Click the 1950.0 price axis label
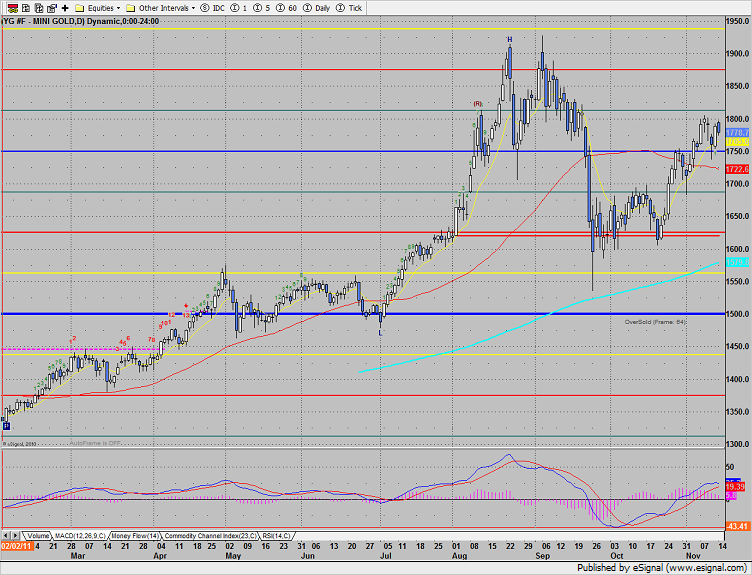752x575 pixels. [x=737, y=21]
